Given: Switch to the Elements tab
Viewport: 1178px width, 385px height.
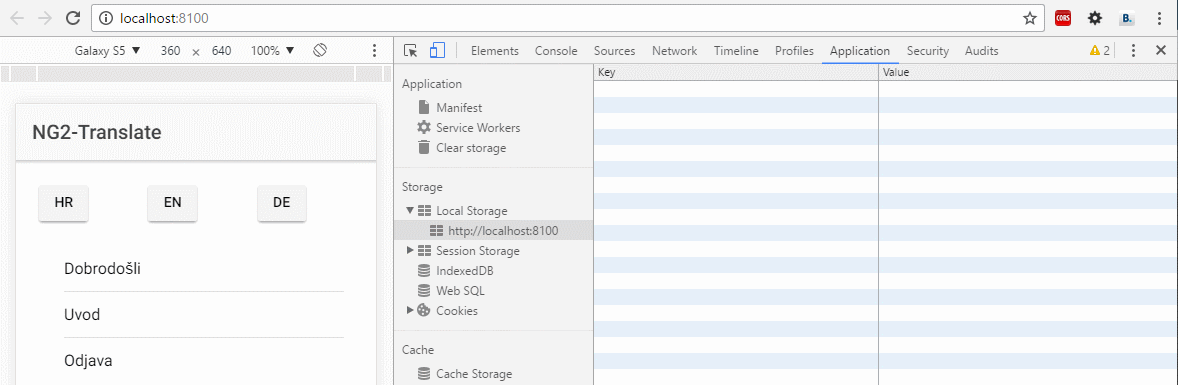Looking at the screenshot, I should pyautogui.click(x=494, y=51).
